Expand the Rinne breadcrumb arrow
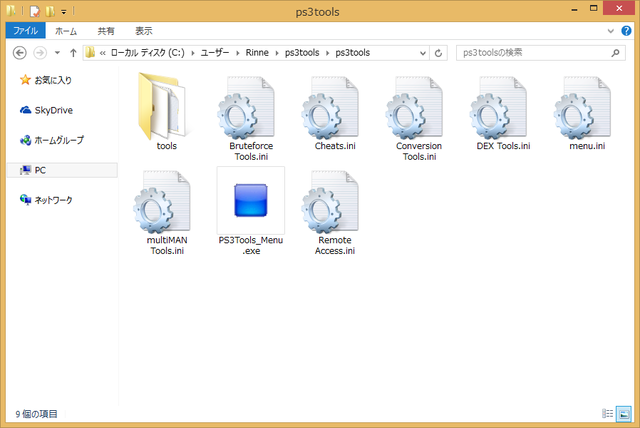The height and width of the screenshot is (428, 640). point(277,53)
